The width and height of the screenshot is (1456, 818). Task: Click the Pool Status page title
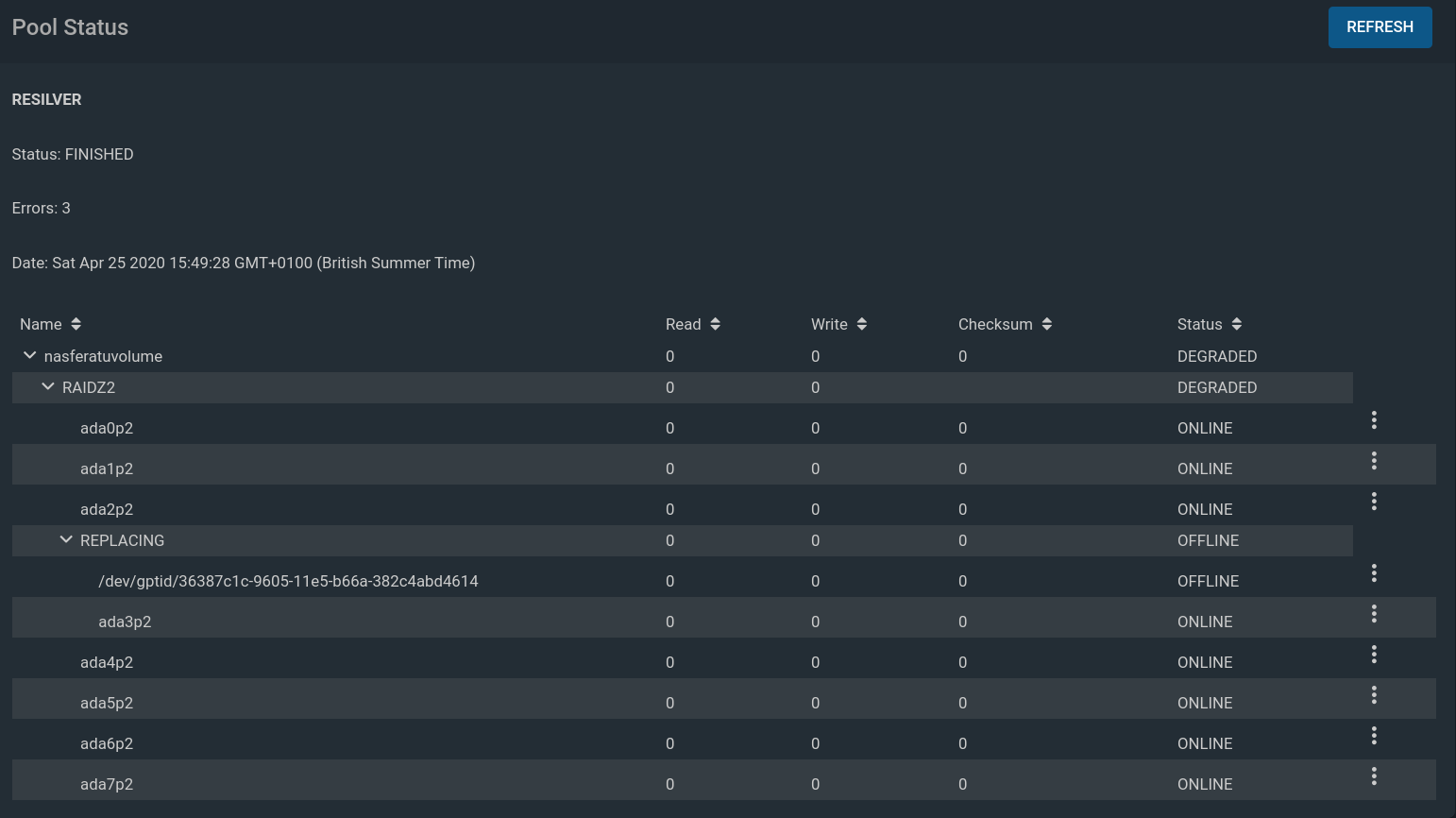coord(70,27)
